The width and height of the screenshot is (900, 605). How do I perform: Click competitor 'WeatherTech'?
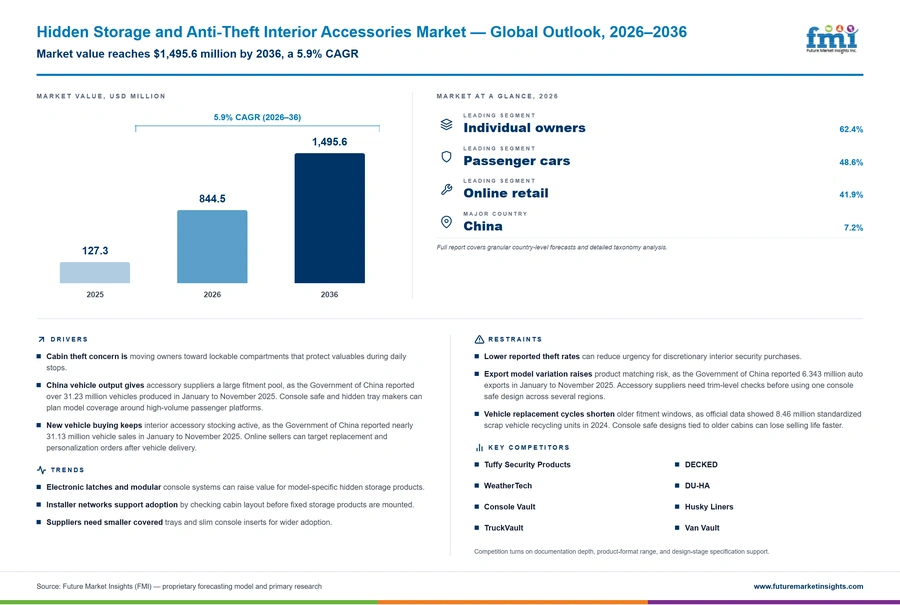[x=508, y=486]
